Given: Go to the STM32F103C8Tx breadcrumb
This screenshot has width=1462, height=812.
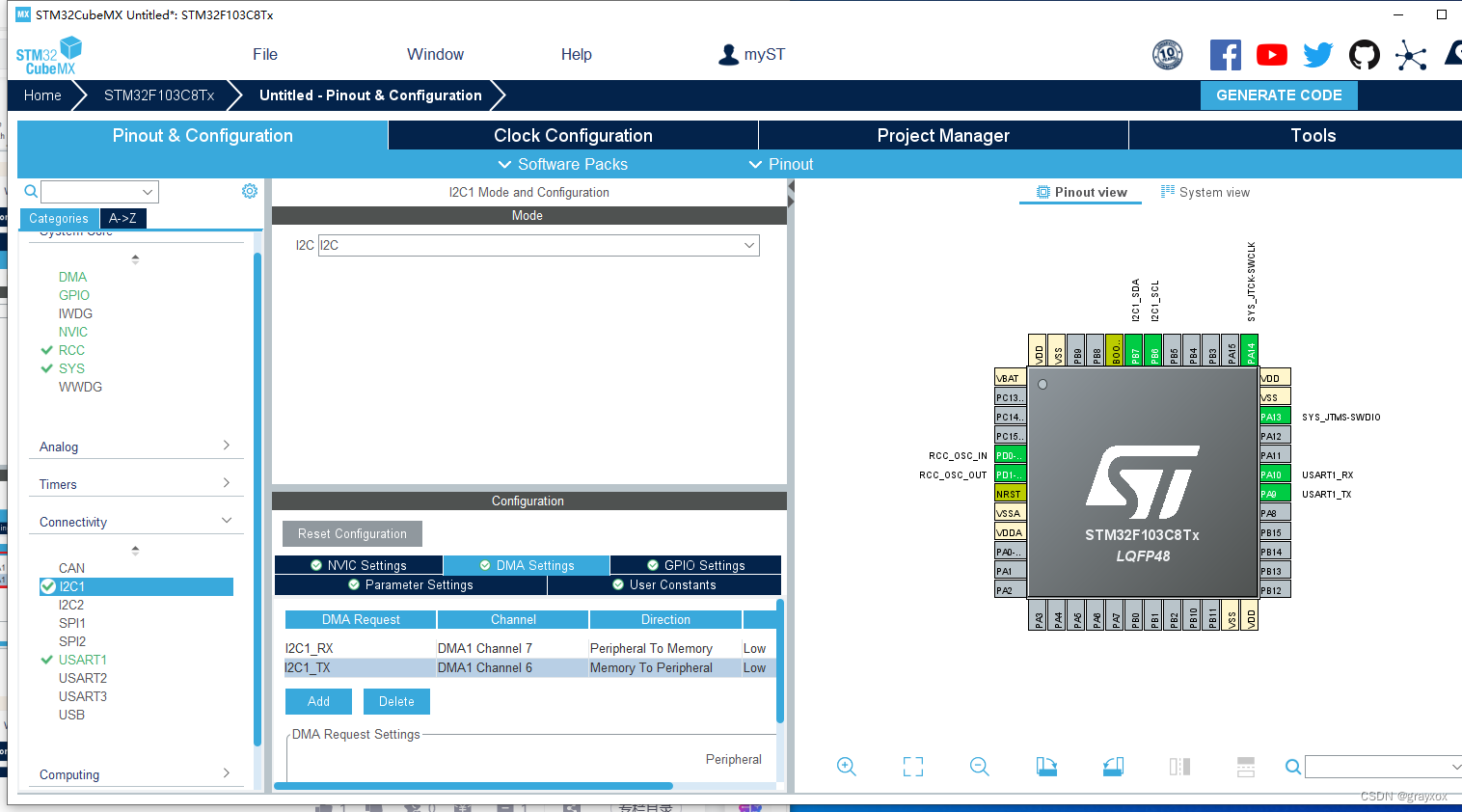Looking at the screenshot, I should pyautogui.click(x=159, y=95).
